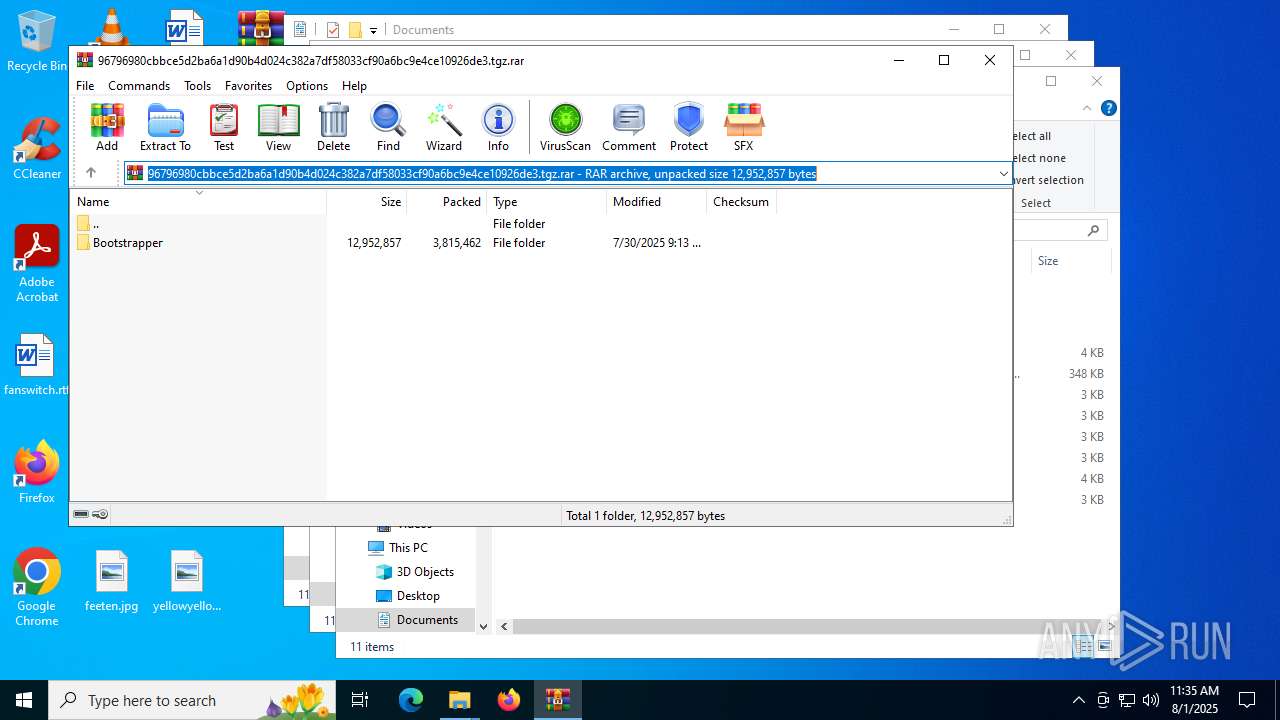
Task: Open Firefox desktop shortcut
Action: (37, 472)
